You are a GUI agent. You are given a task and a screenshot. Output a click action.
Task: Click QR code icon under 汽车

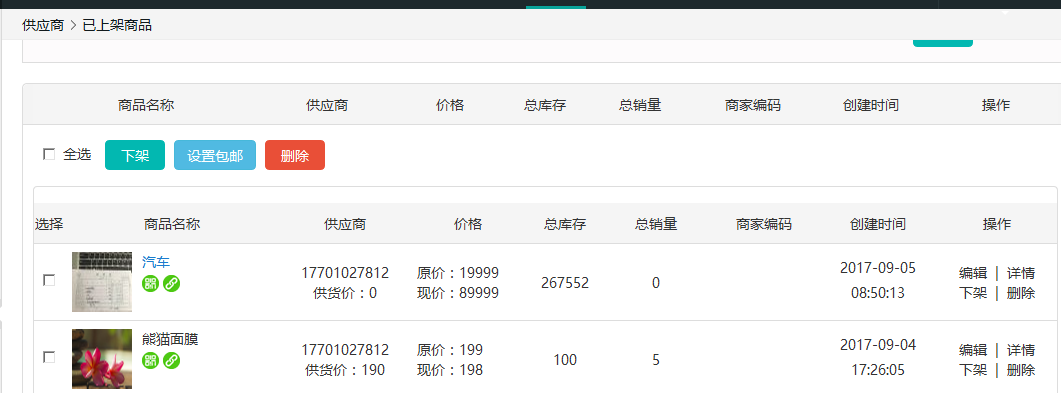click(x=150, y=283)
